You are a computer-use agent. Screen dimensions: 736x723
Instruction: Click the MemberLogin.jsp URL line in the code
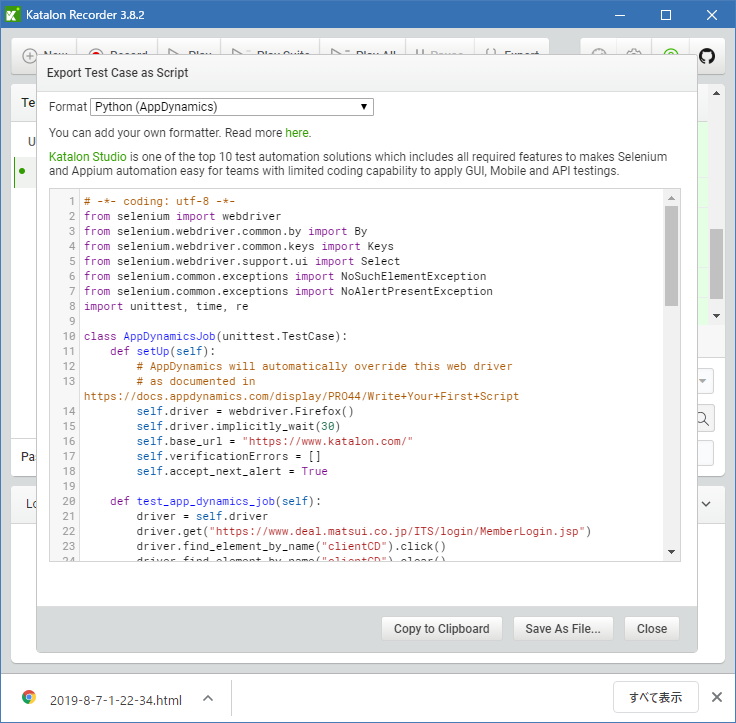[364, 532]
